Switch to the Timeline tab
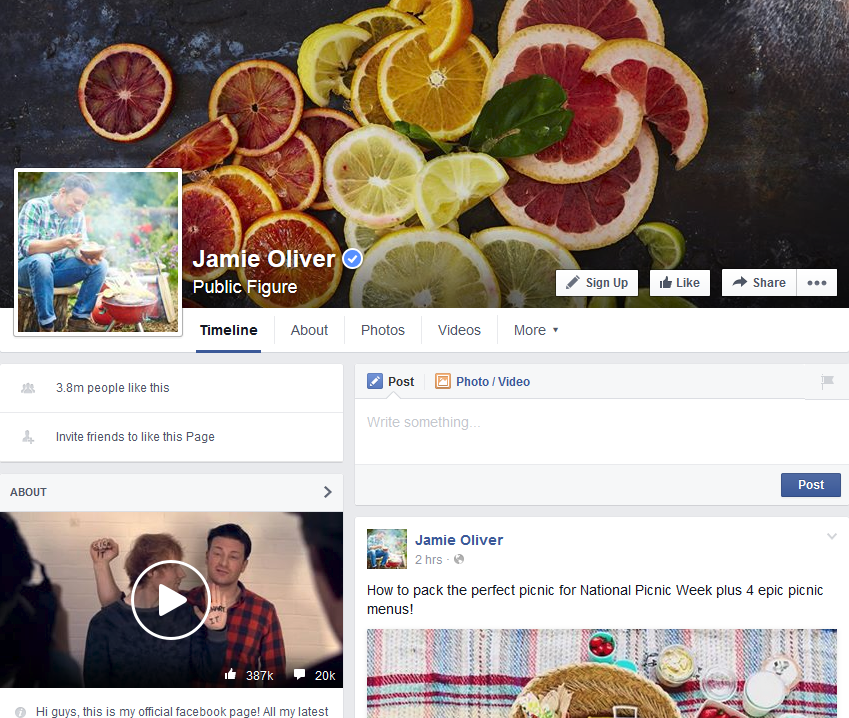This screenshot has height=718, width=849. click(x=228, y=330)
